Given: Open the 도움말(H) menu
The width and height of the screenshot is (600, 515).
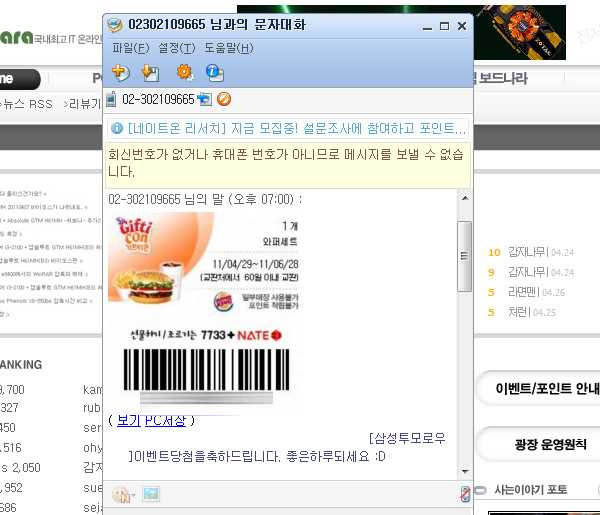Looking at the screenshot, I should pos(229,48).
